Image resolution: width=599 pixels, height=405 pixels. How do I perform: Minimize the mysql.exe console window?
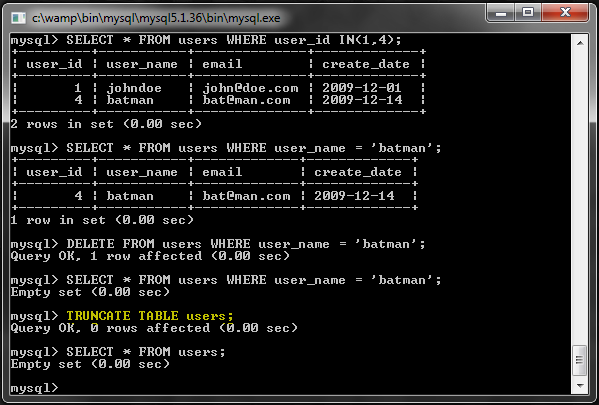pos(501,13)
